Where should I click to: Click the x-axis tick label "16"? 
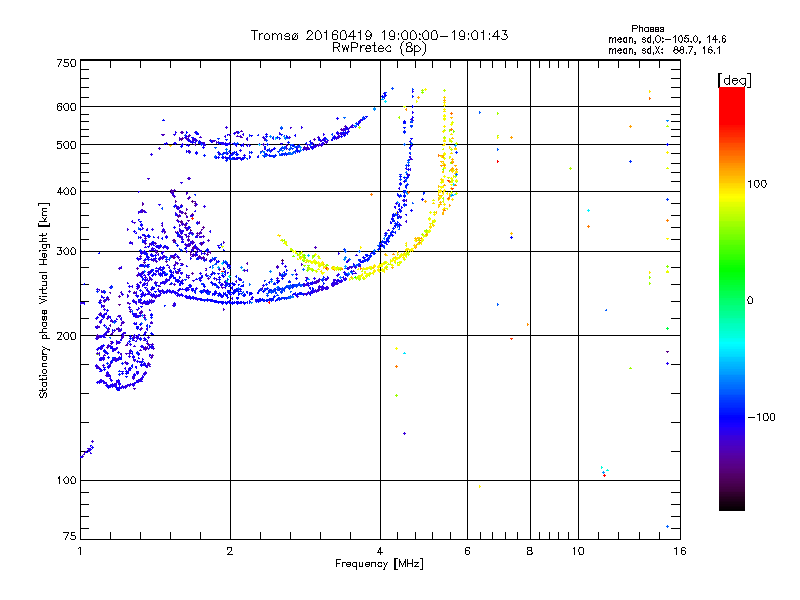(x=680, y=551)
